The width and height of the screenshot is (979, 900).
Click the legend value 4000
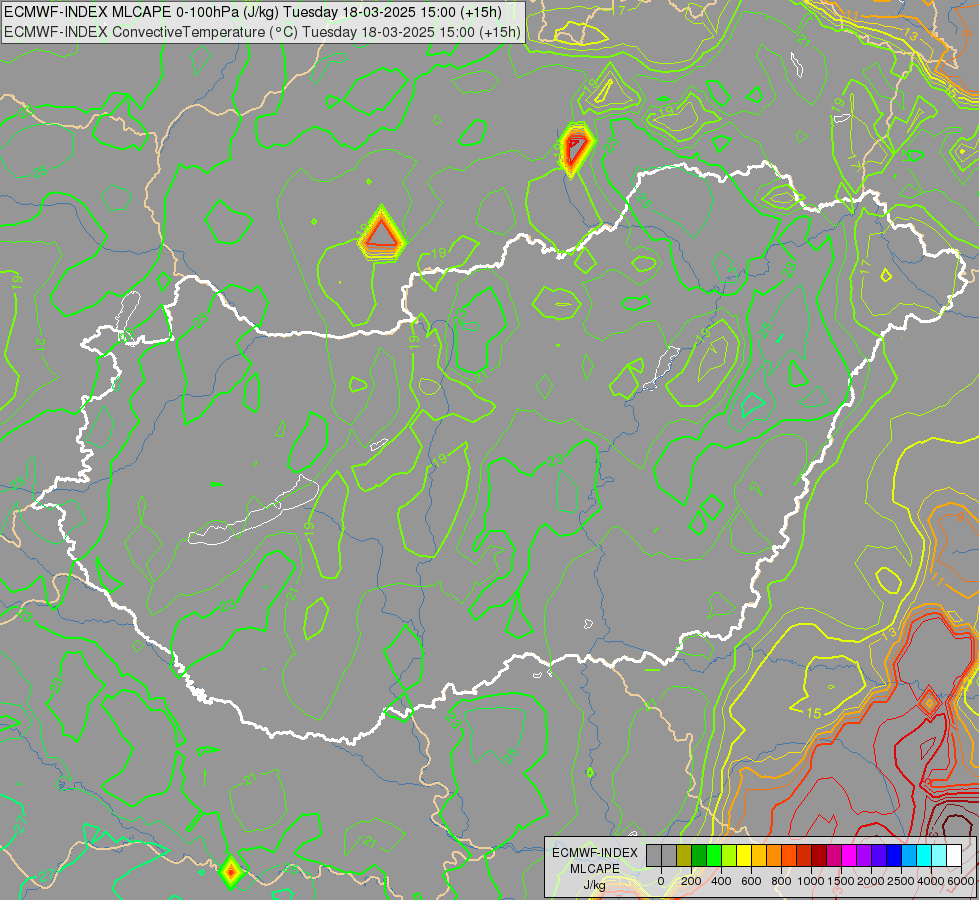click(x=931, y=881)
